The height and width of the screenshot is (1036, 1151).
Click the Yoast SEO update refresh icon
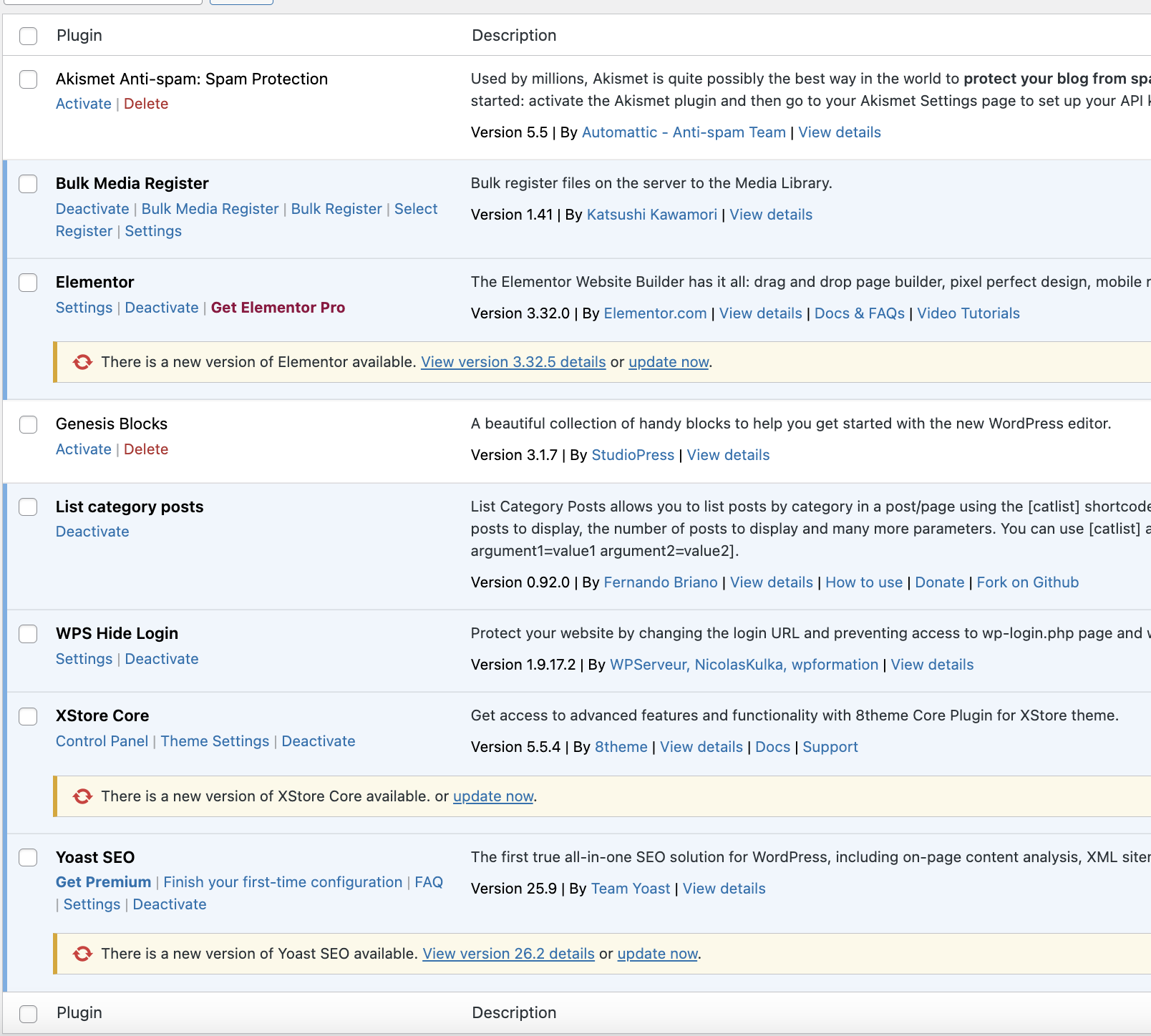point(83,954)
